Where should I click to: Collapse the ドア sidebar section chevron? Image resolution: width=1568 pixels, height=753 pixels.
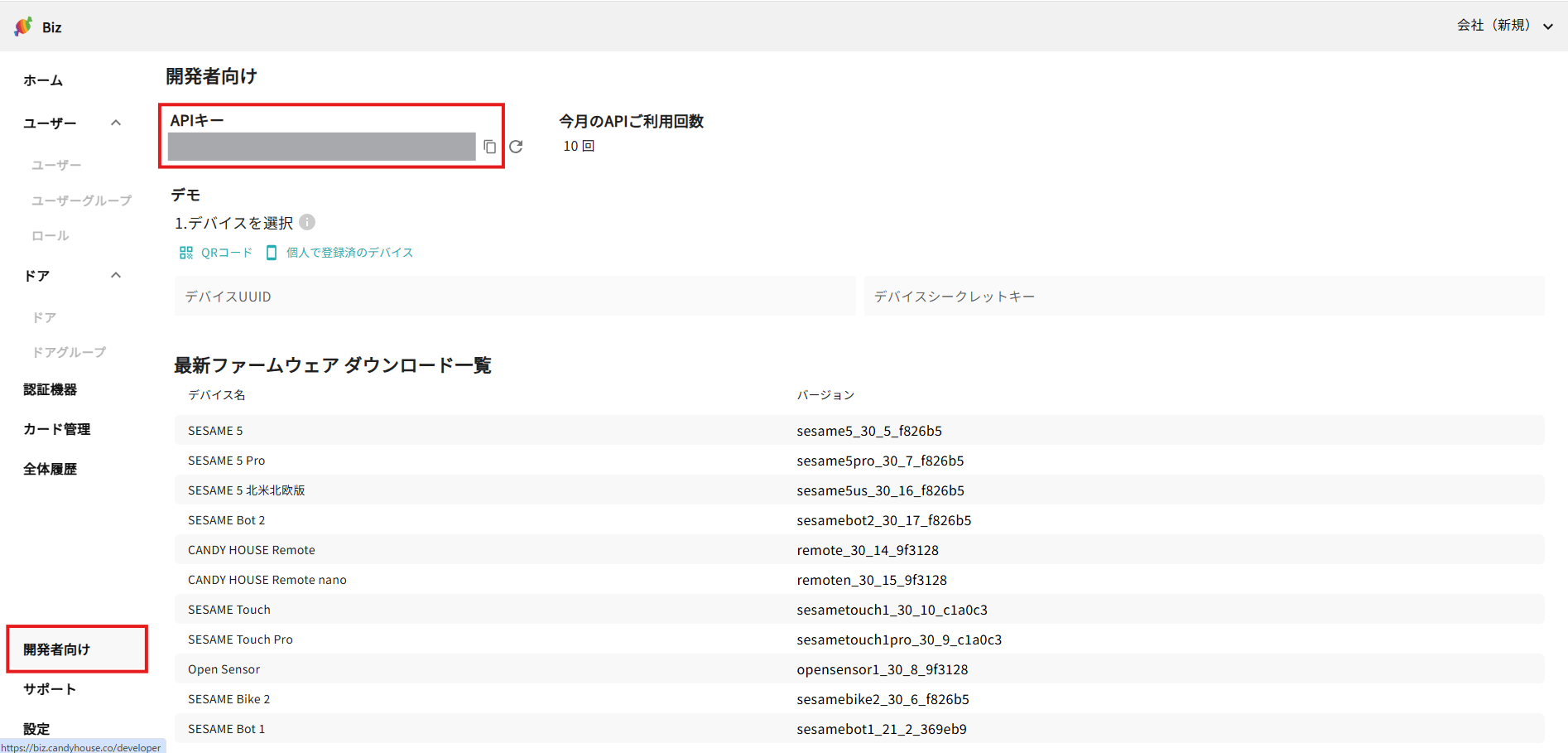(116, 275)
